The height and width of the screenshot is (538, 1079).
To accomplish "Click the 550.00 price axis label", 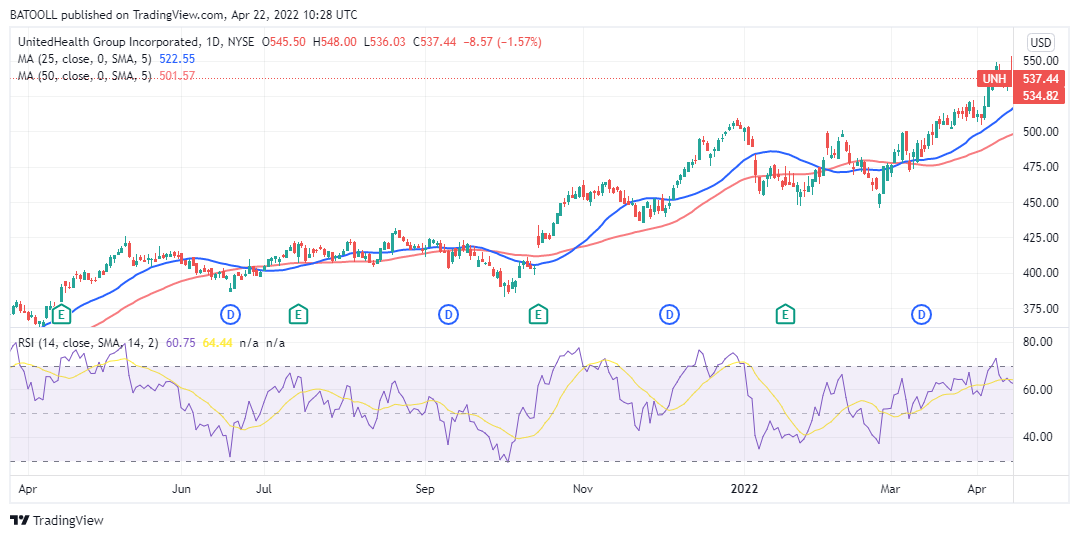I will coord(1041,61).
